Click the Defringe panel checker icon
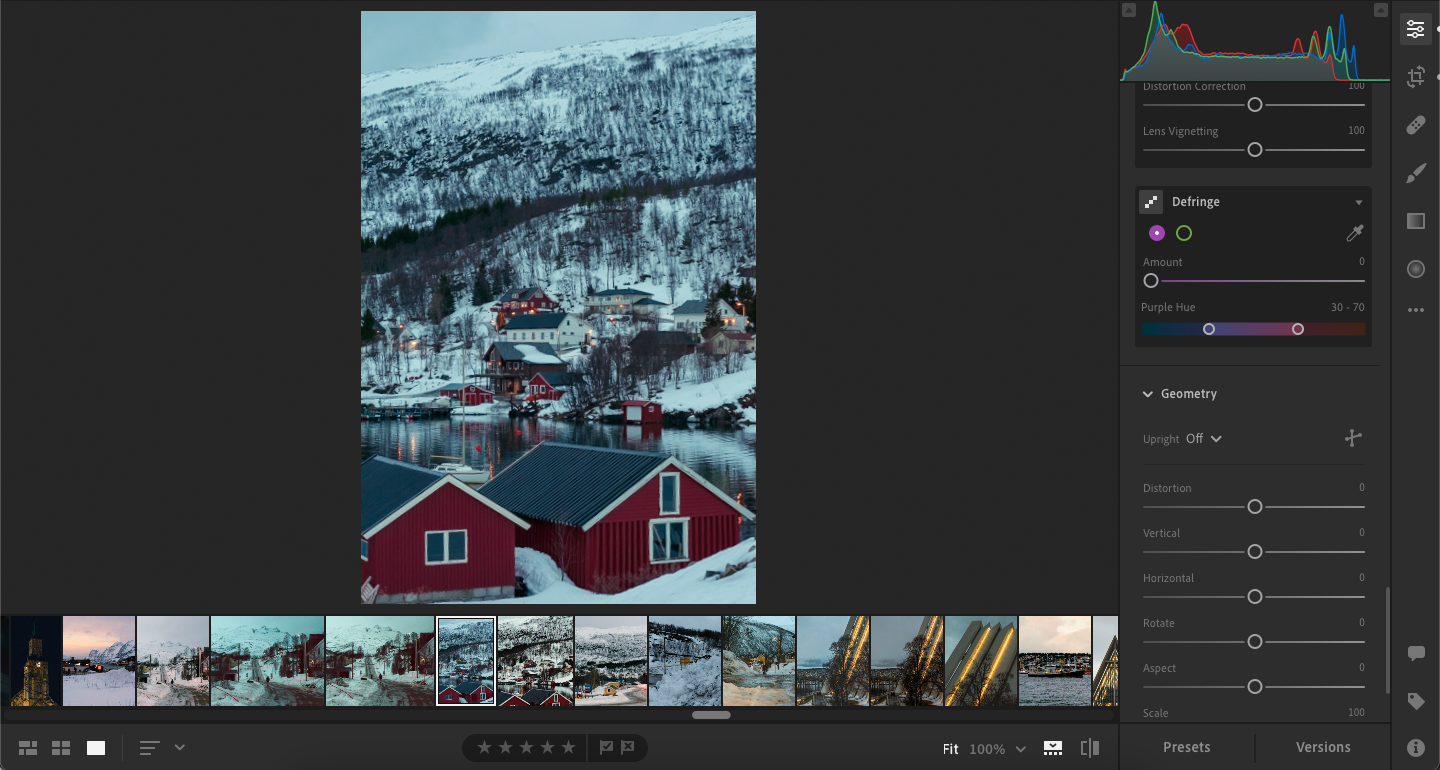Viewport: 1440px width, 770px height. [x=1151, y=202]
